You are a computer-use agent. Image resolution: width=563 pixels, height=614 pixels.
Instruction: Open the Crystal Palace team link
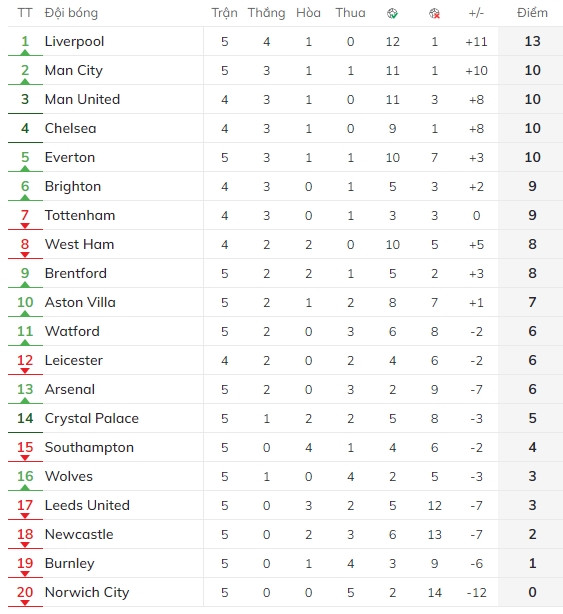point(92,419)
